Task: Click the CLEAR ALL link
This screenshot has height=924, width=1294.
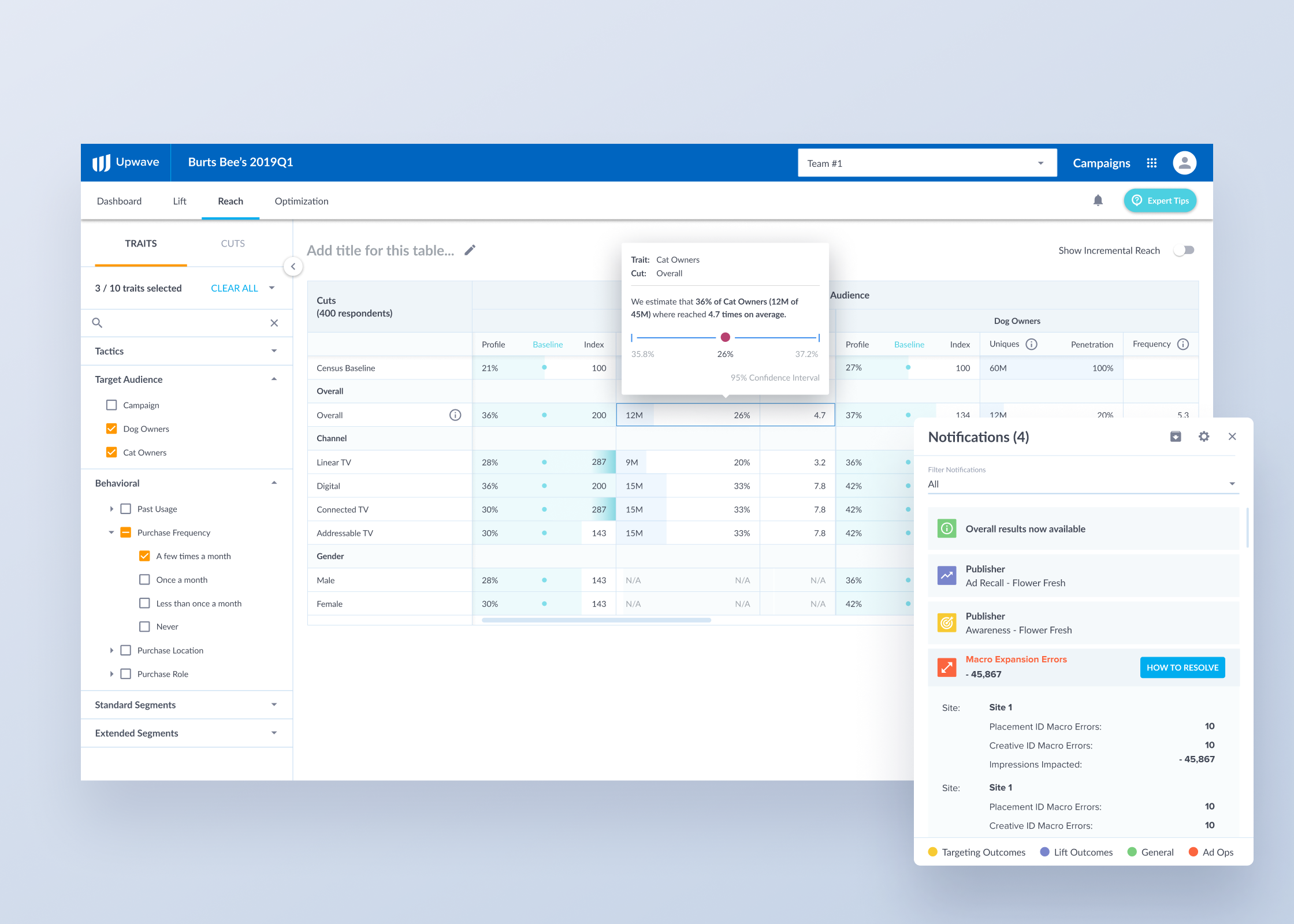Action: pyautogui.click(x=234, y=288)
